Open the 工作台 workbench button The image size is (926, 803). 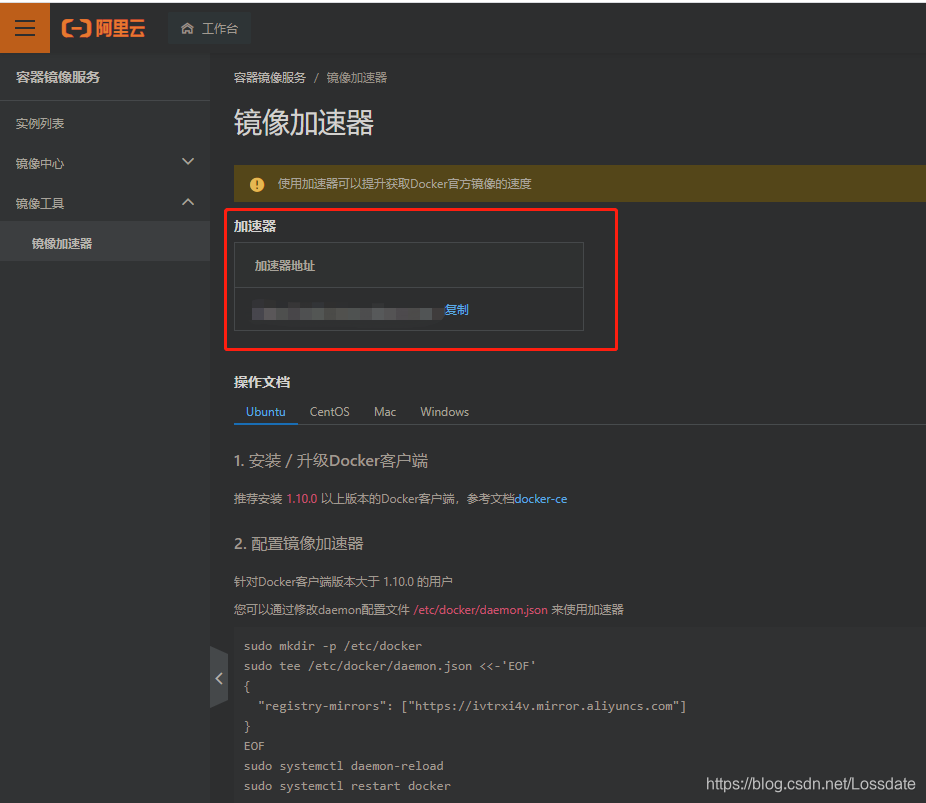[210, 28]
